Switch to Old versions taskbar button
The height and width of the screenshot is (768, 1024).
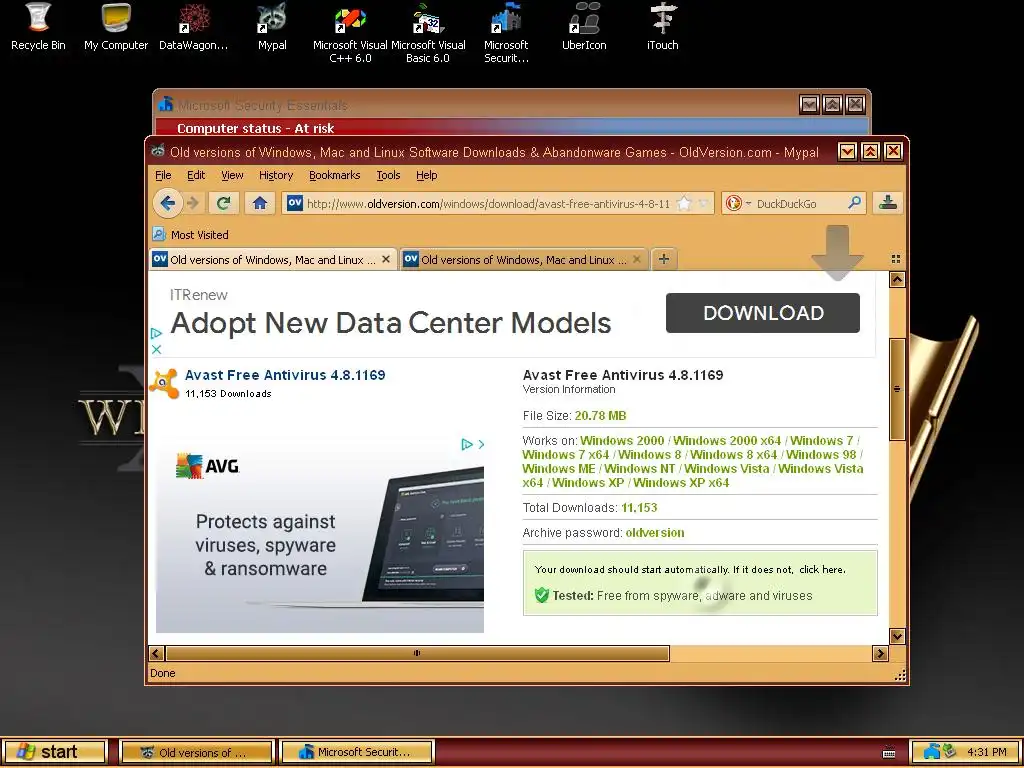point(197,752)
